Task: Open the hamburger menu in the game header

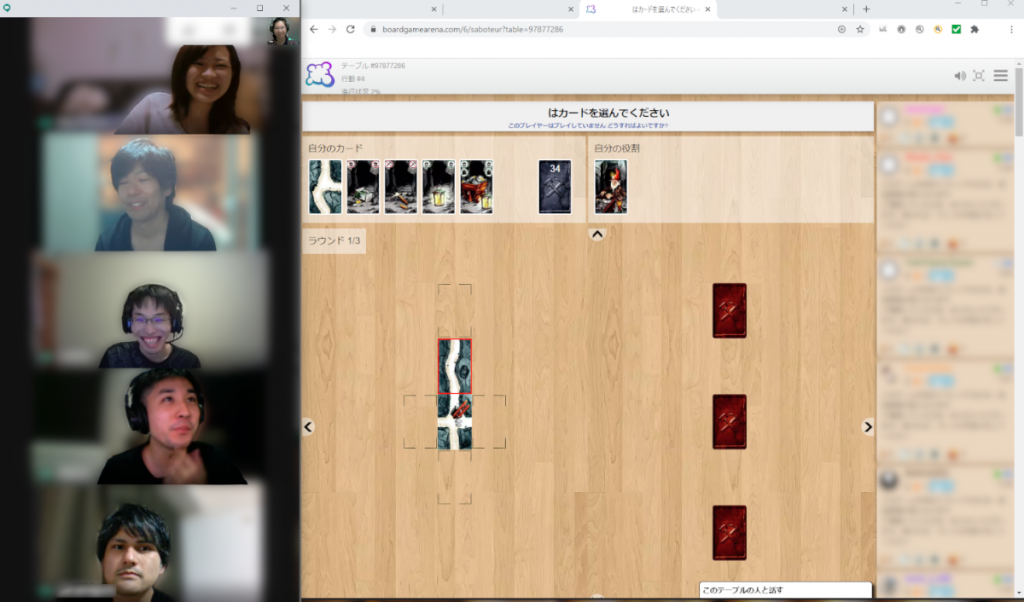Action: click(x=1000, y=76)
